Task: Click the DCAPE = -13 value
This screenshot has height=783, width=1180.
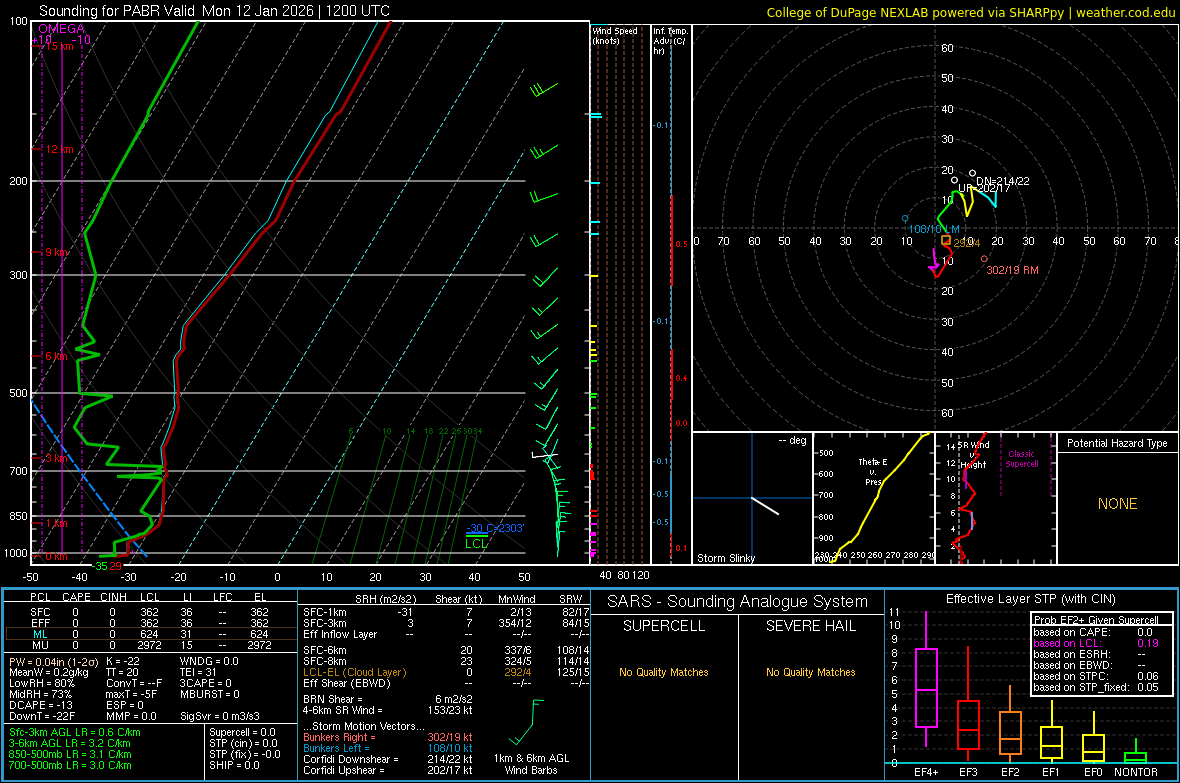Action: pyautogui.click(x=40, y=705)
